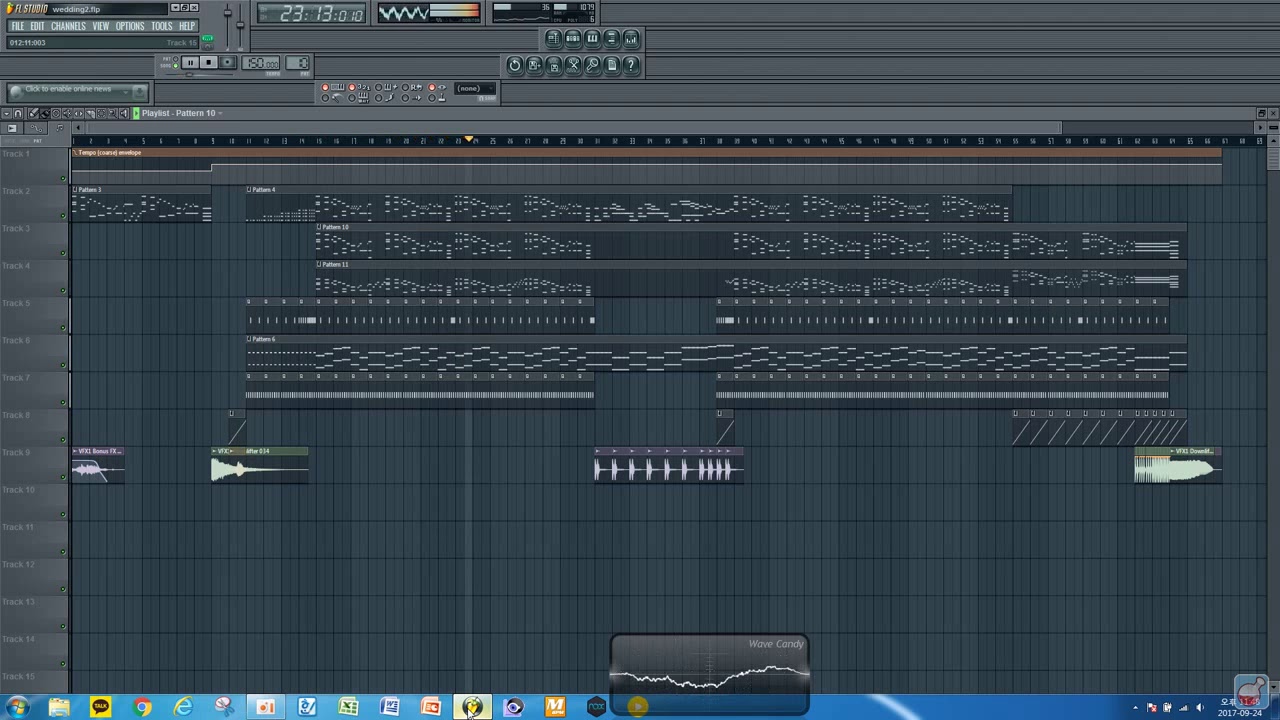Open the Pattern 4 clip menu
This screenshot has width=1280, height=720.
250,189
